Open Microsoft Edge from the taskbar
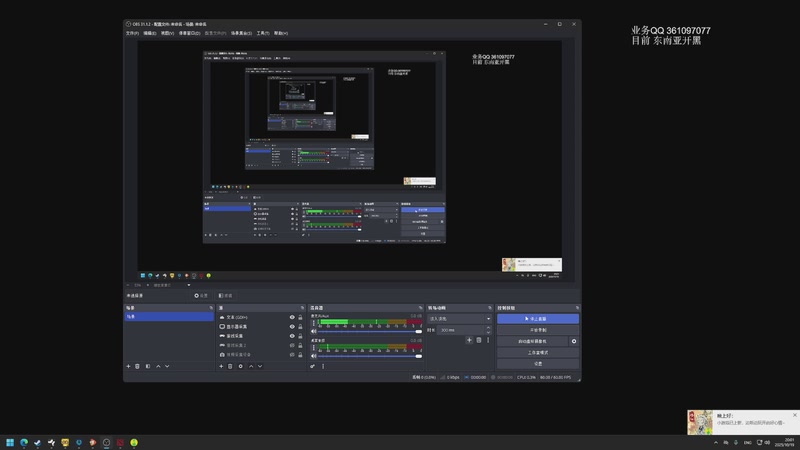The image size is (800, 450). point(24,442)
